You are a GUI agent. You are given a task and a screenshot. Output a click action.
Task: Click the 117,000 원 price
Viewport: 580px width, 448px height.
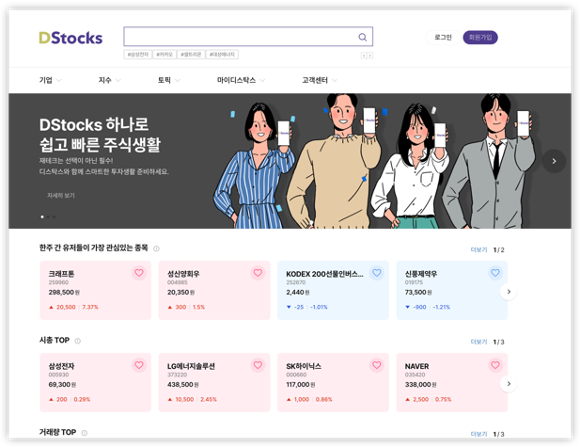301,385
